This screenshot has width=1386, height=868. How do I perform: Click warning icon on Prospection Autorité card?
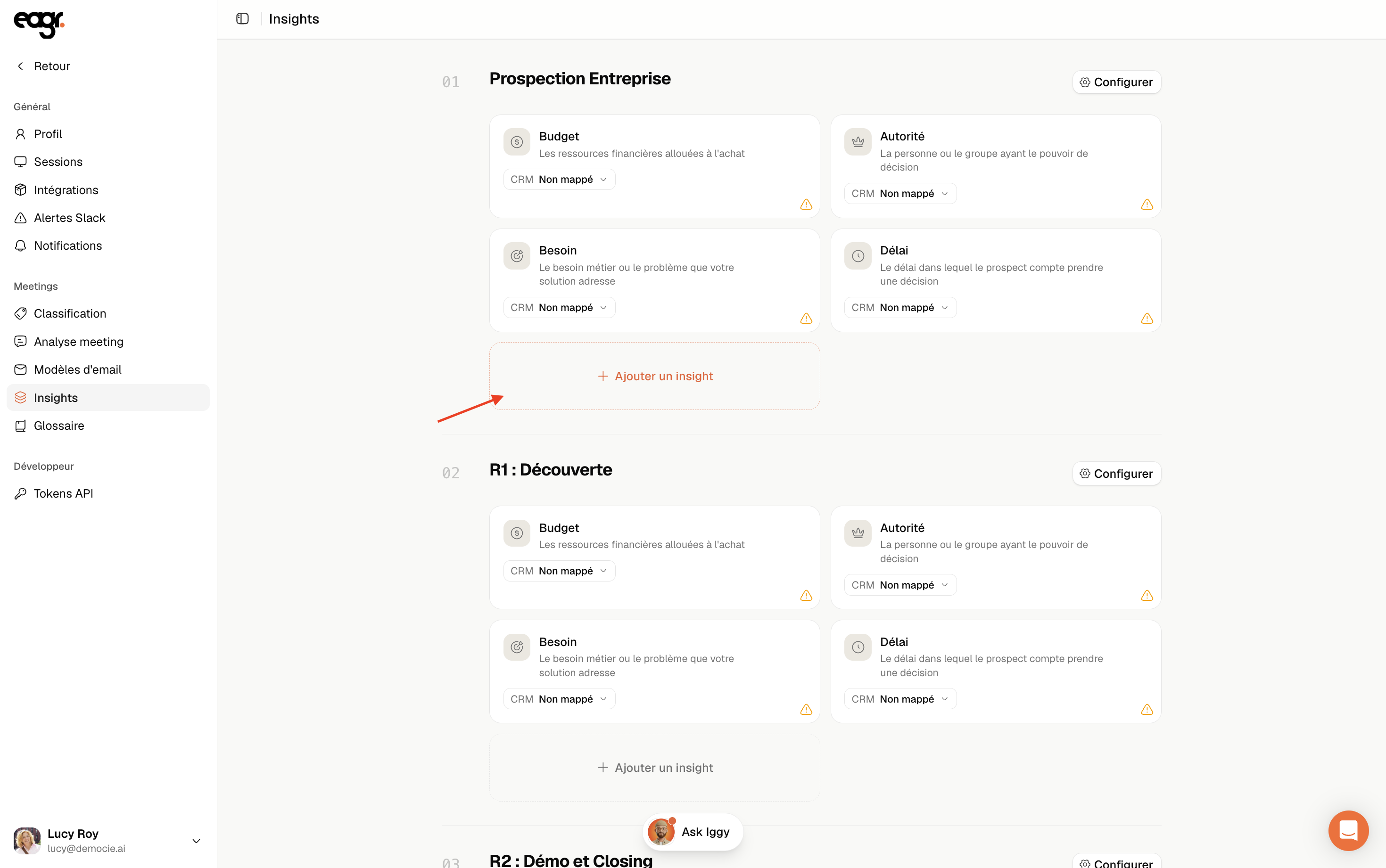coord(1147,205)
